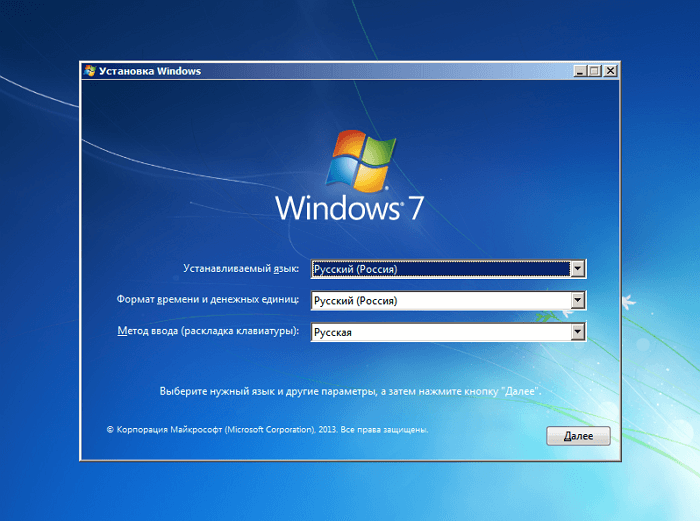Open the Формат времени и денежных единиц dropdown arrow

pos(577,300)
